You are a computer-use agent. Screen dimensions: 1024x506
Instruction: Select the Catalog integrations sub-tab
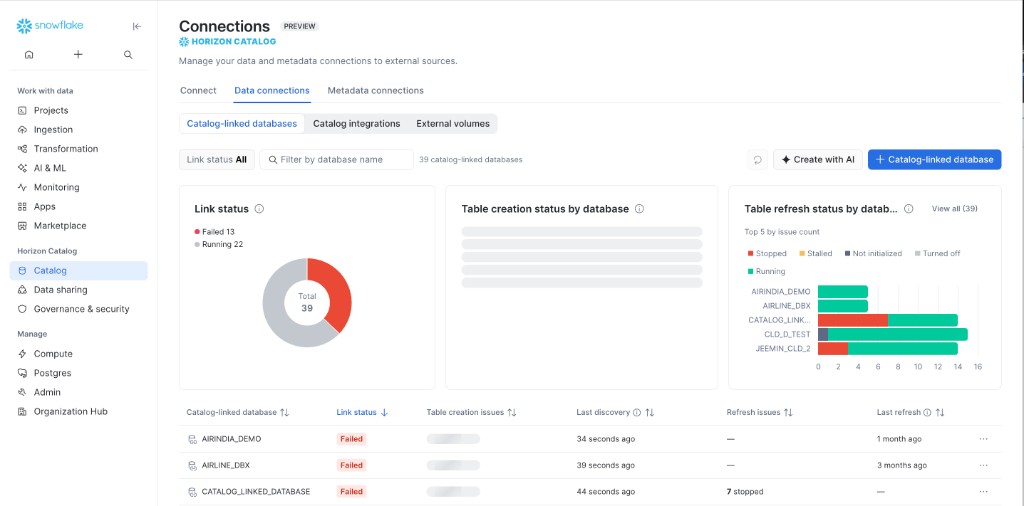(x=357, y=123)
